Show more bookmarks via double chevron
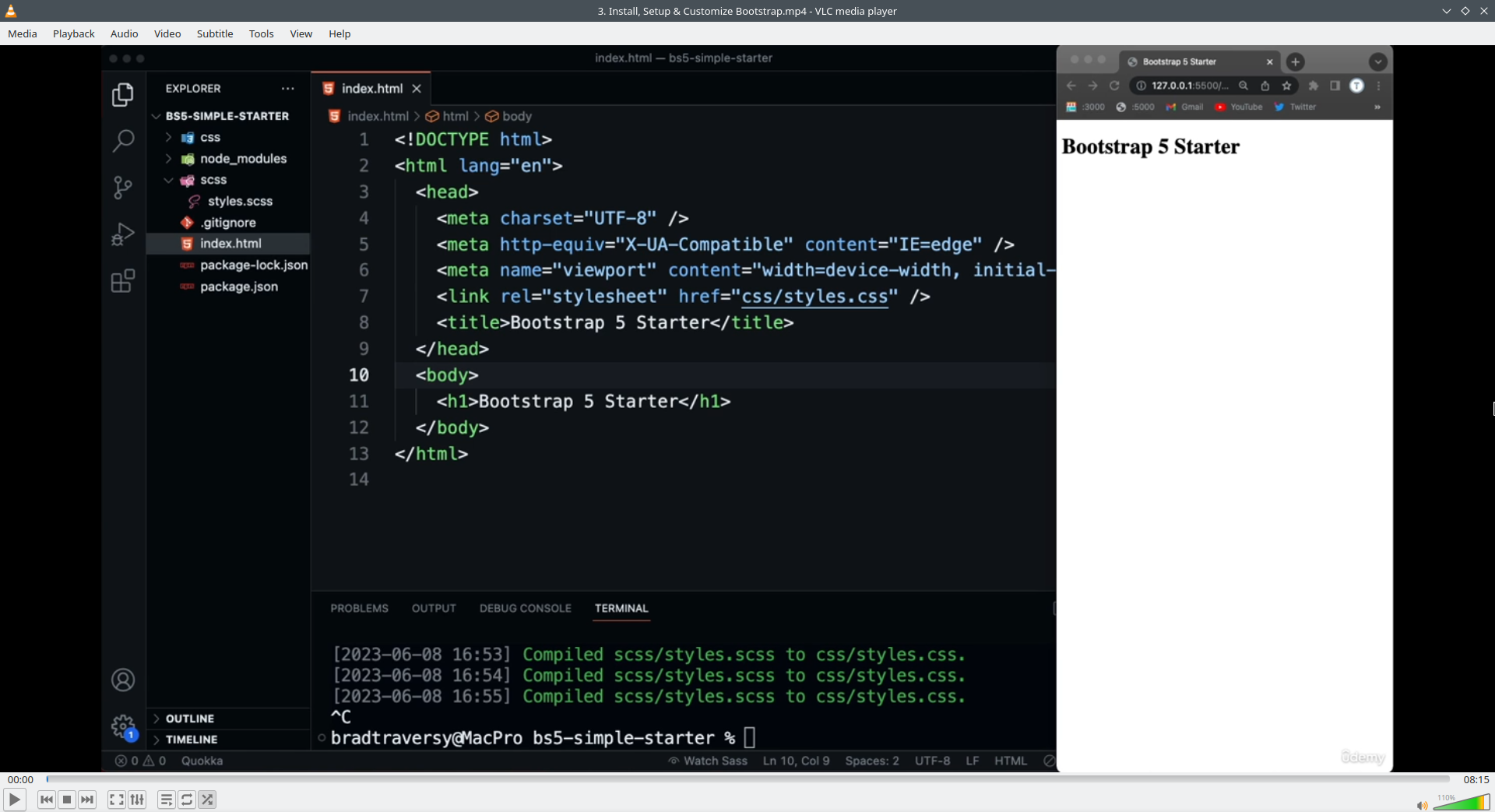 point(1377,107)
